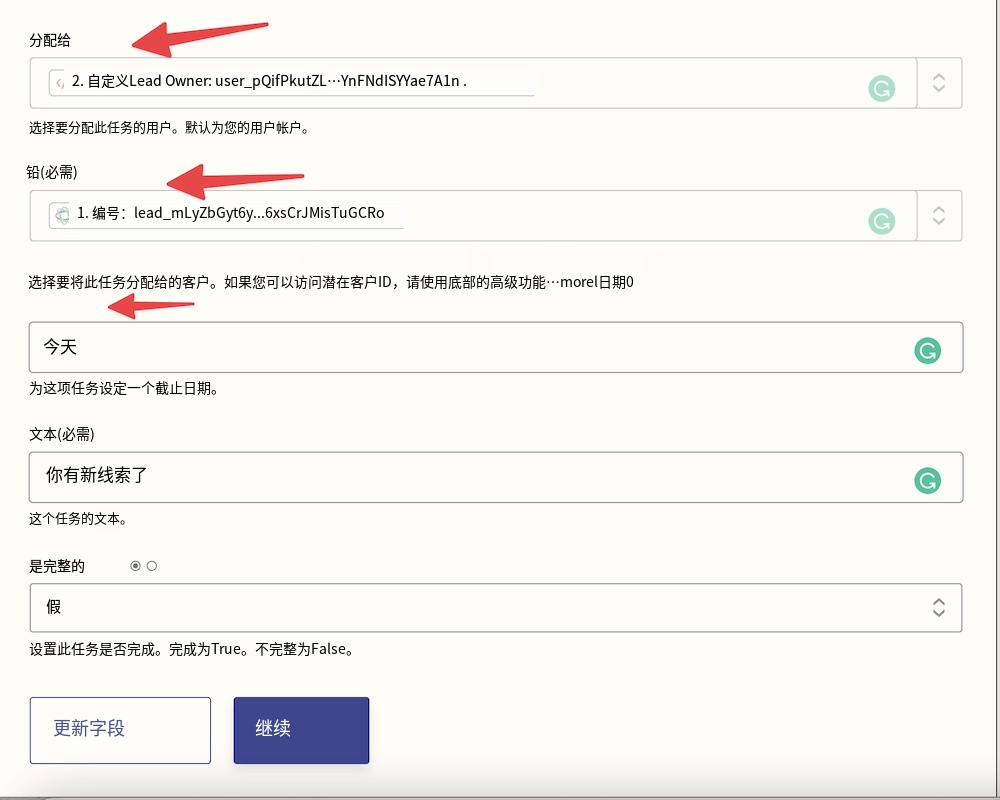This screenshot has width=1000, height=800.
Task: Click the Grammarly icon in the 铅 field
Action: pyautogui.click(x=881, y=221)
